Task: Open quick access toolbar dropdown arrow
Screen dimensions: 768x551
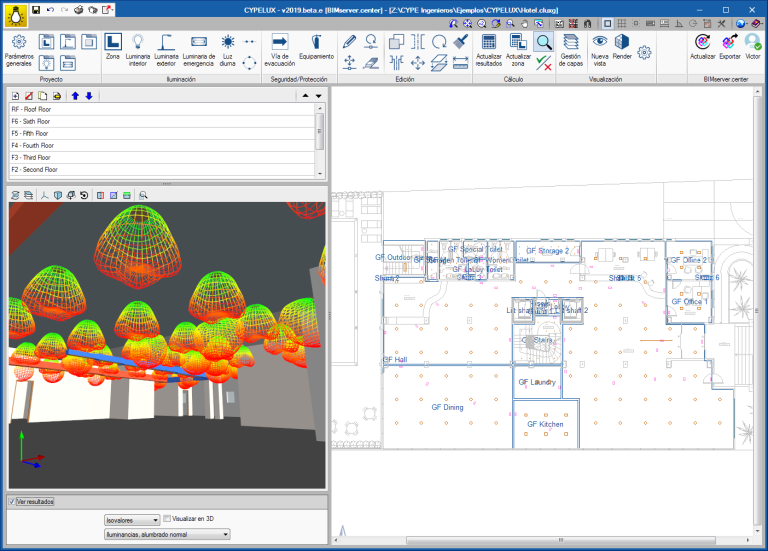Action: tap(112, 9)
